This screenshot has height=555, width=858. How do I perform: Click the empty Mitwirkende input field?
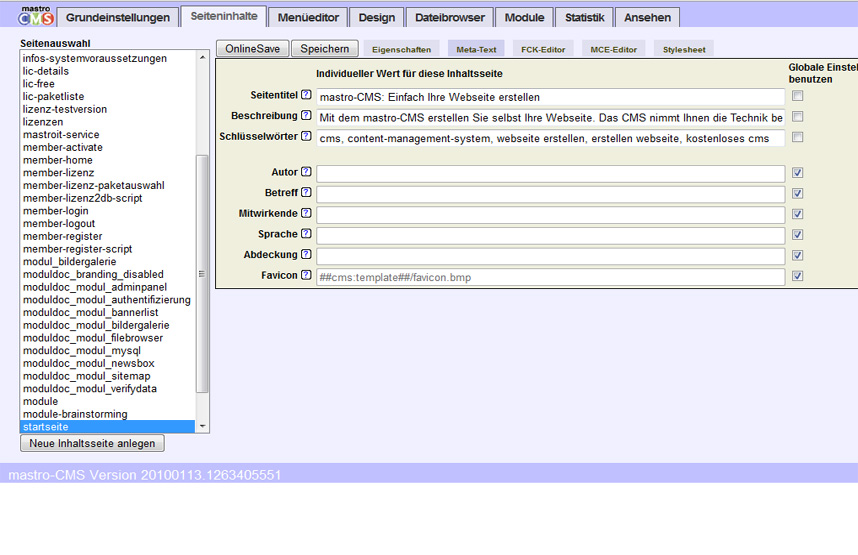point(550,215)
